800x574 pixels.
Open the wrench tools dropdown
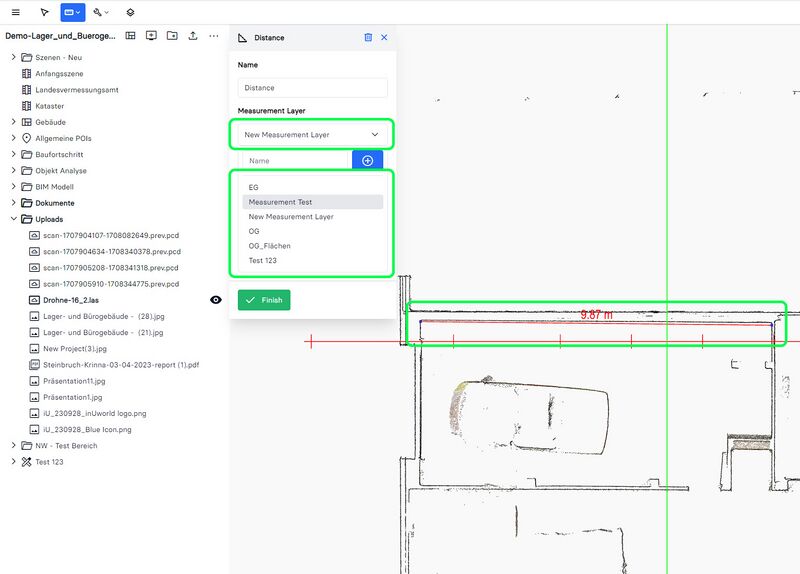tap(101, 12)
